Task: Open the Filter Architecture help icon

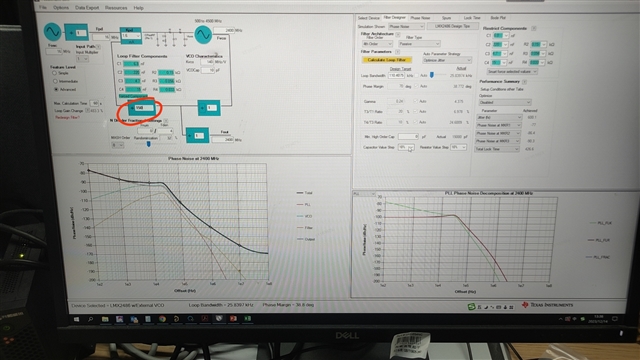Action: [398, 34]
